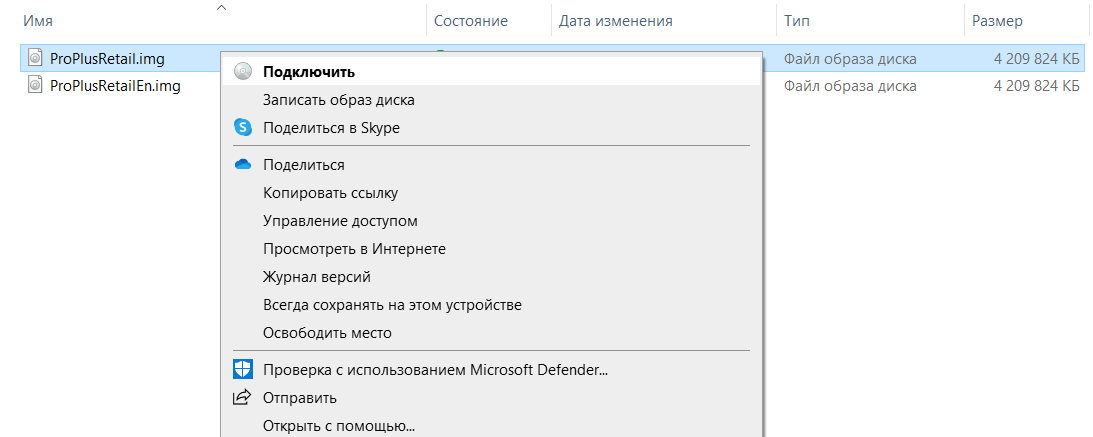Sort by Дата изменения column header

point(615,21)
